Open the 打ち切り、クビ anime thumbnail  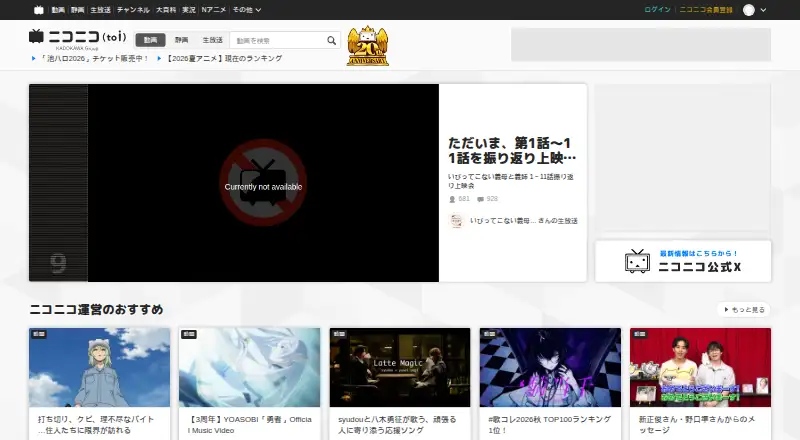pyautogui.click(x=99, y=368)
